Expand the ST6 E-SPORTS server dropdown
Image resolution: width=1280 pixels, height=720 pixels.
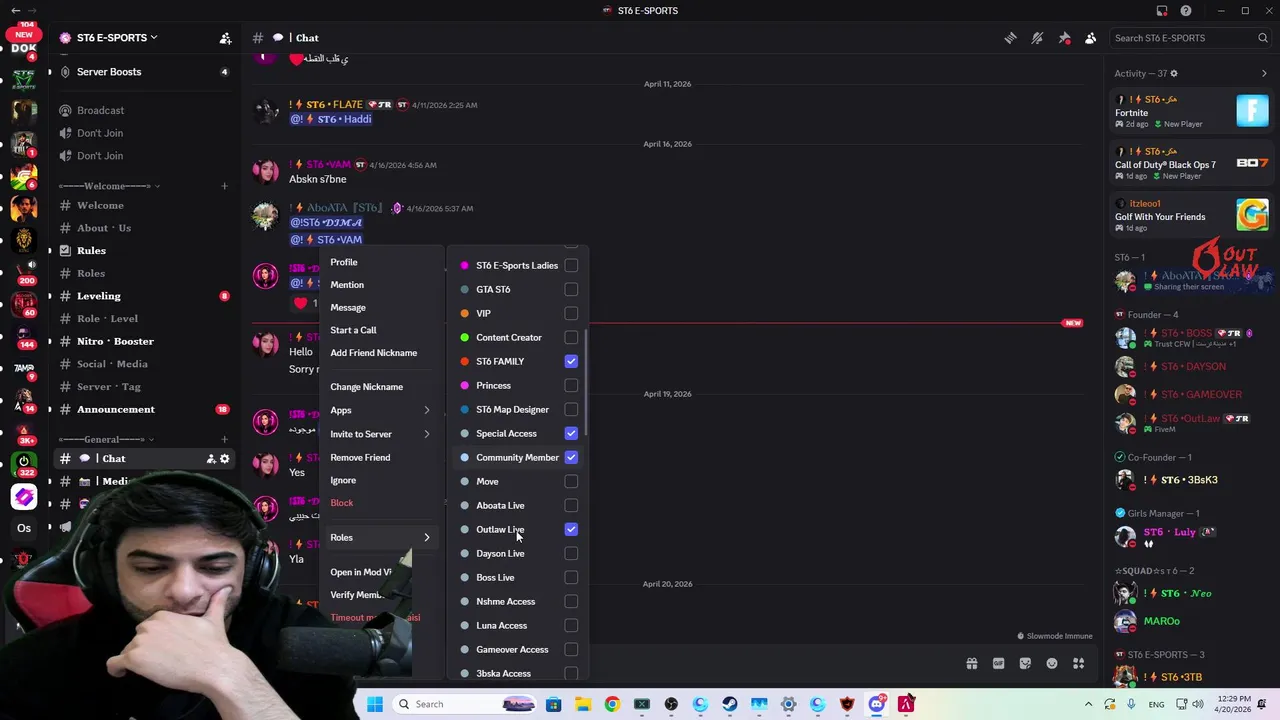154,38
